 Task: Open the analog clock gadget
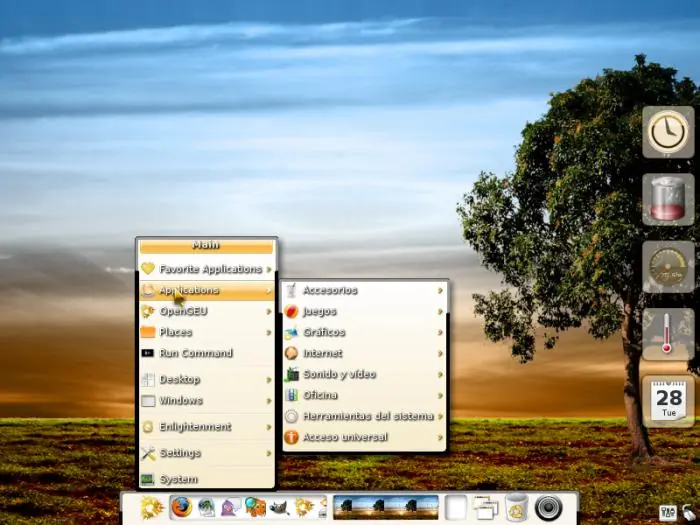coord(668,132)
